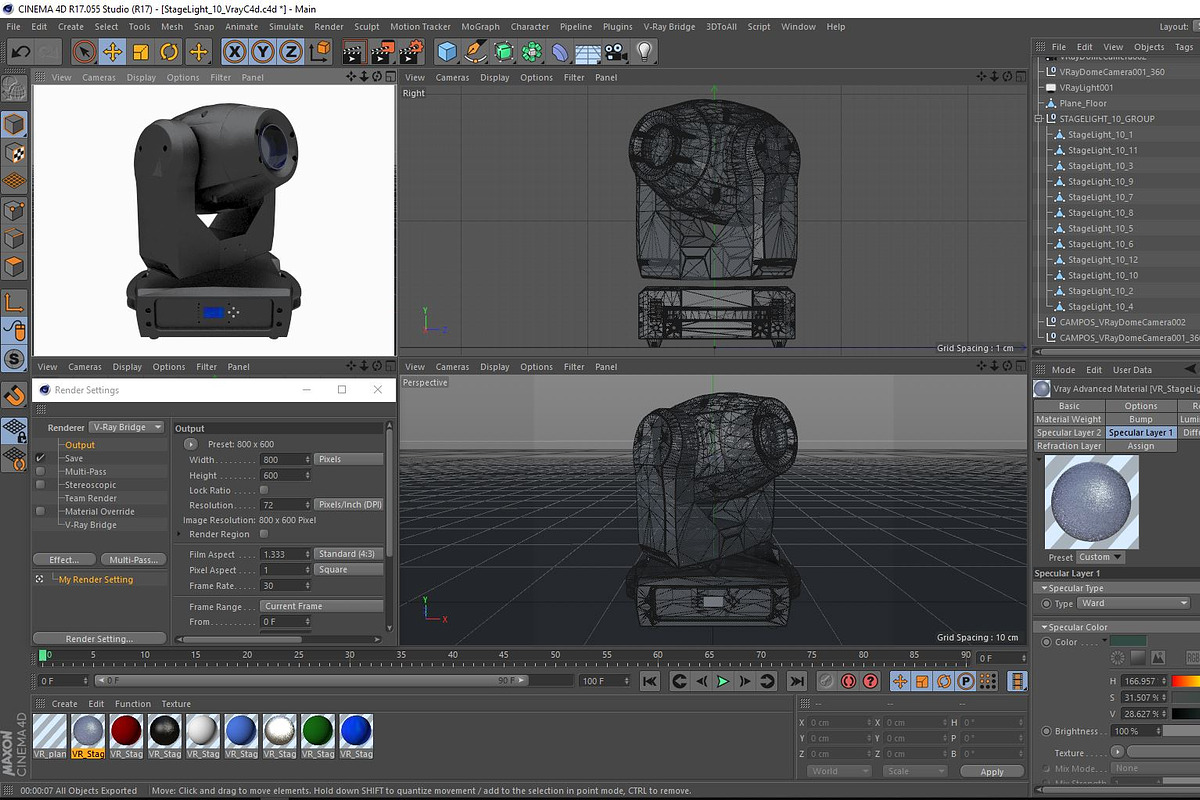Open the Pixels/Inch (DPI) dropdown
The width and height of the screenshot is (1200, 800).
(x=348, y=505)
